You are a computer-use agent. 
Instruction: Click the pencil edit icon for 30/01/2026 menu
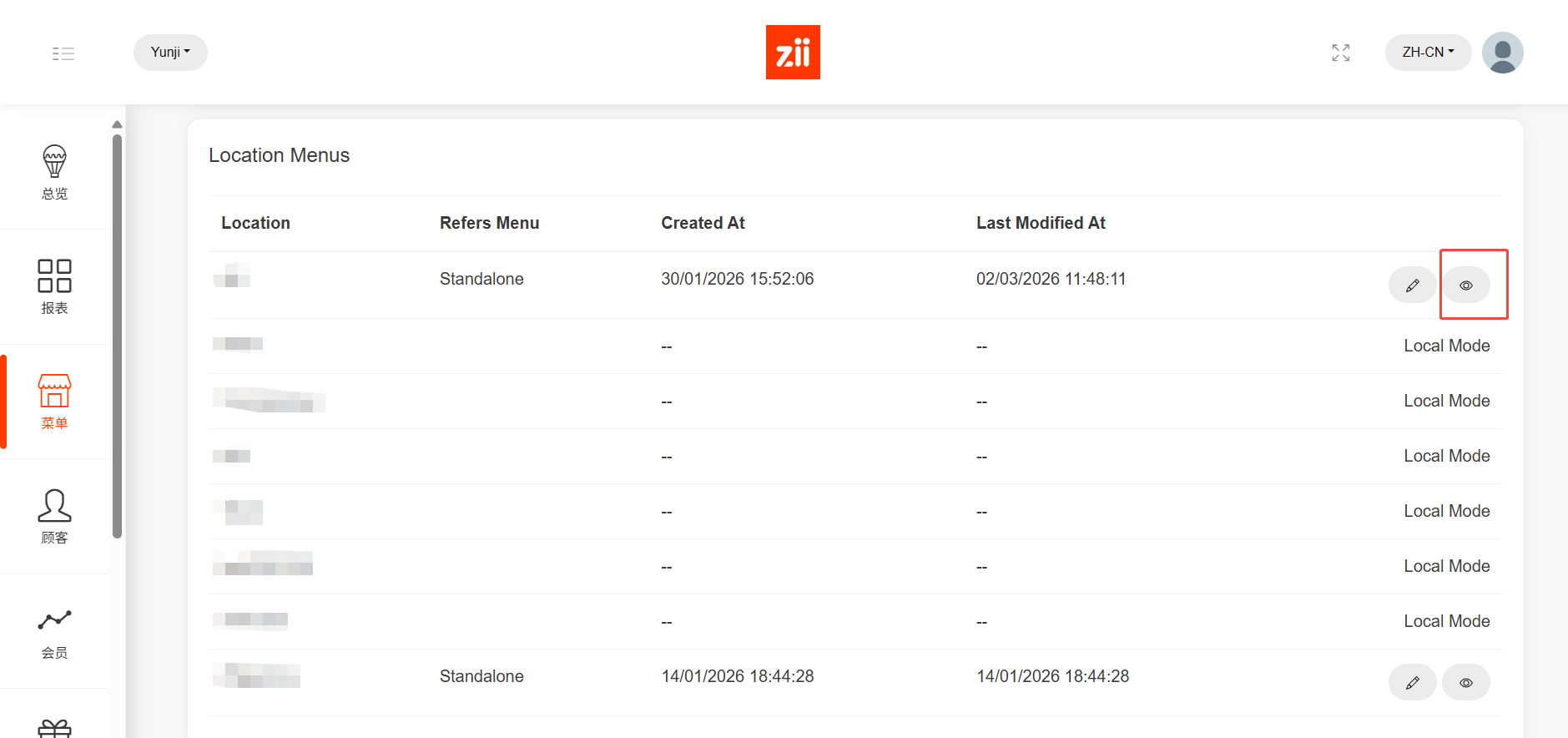1412,286
